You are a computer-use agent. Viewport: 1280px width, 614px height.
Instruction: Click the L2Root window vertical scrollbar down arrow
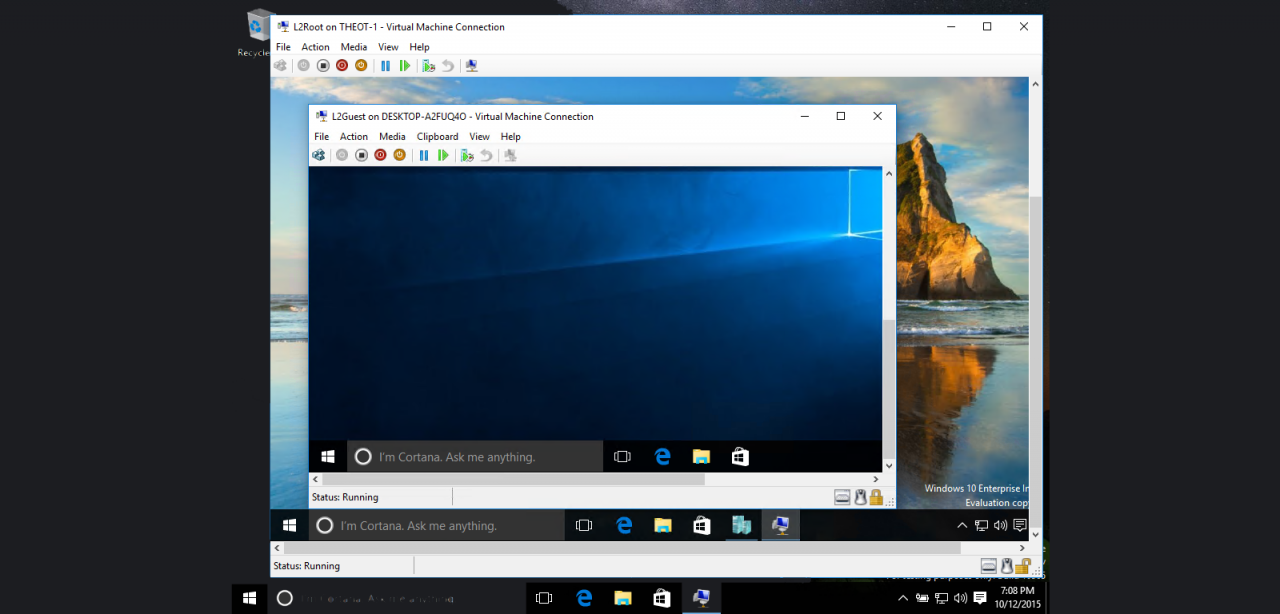tap(1035, 535)
